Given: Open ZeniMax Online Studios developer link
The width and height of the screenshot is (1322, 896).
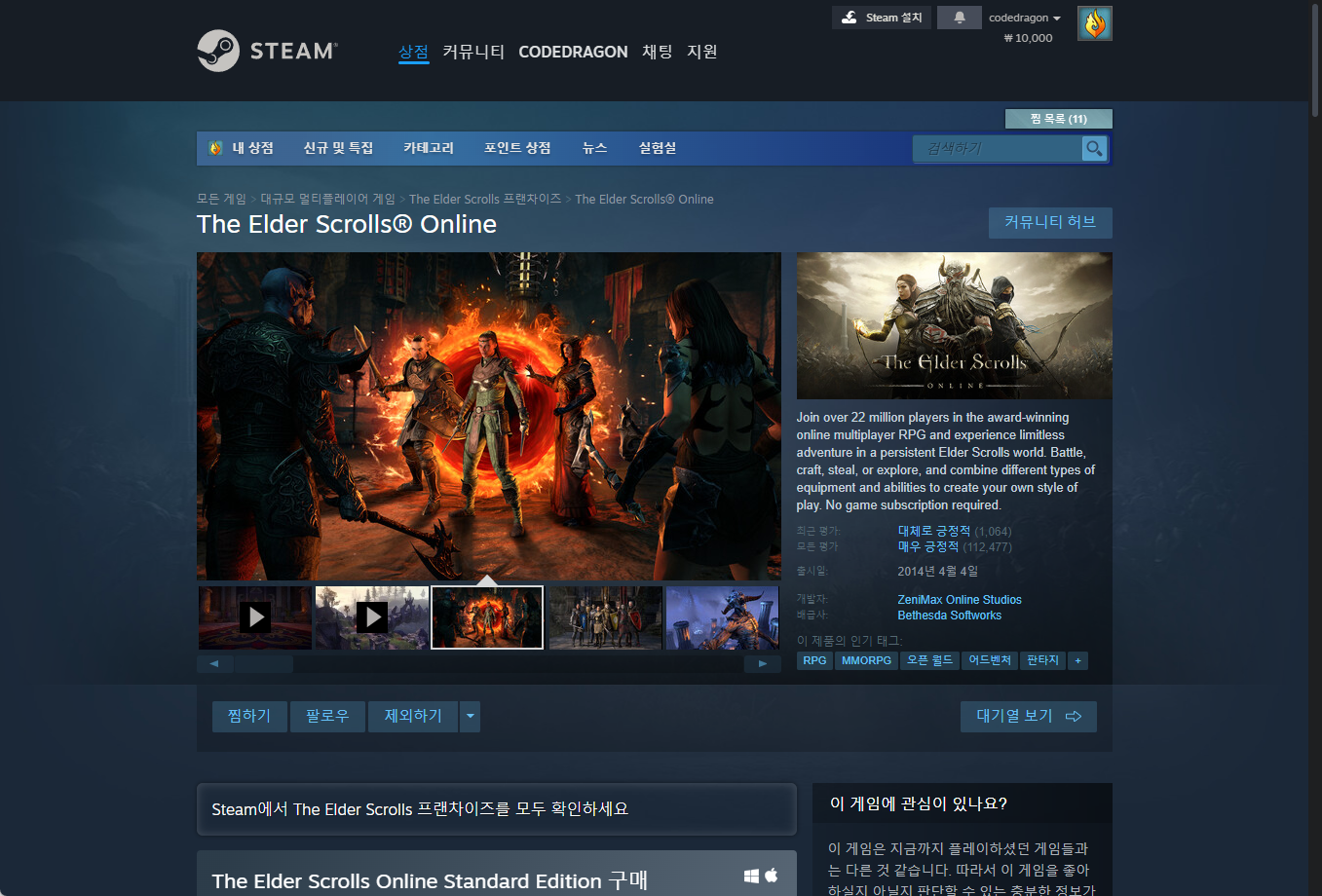Looking at the screenshot, I should [x=960, y=600].
